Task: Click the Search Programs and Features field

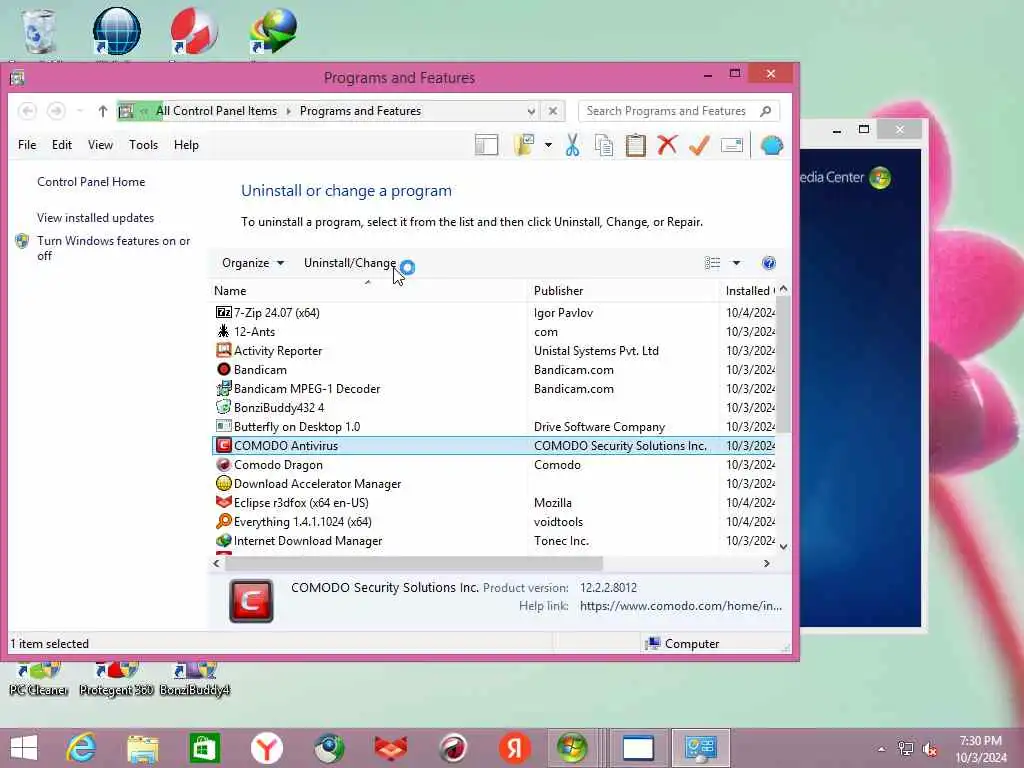Action: click(x=666, y=111)
